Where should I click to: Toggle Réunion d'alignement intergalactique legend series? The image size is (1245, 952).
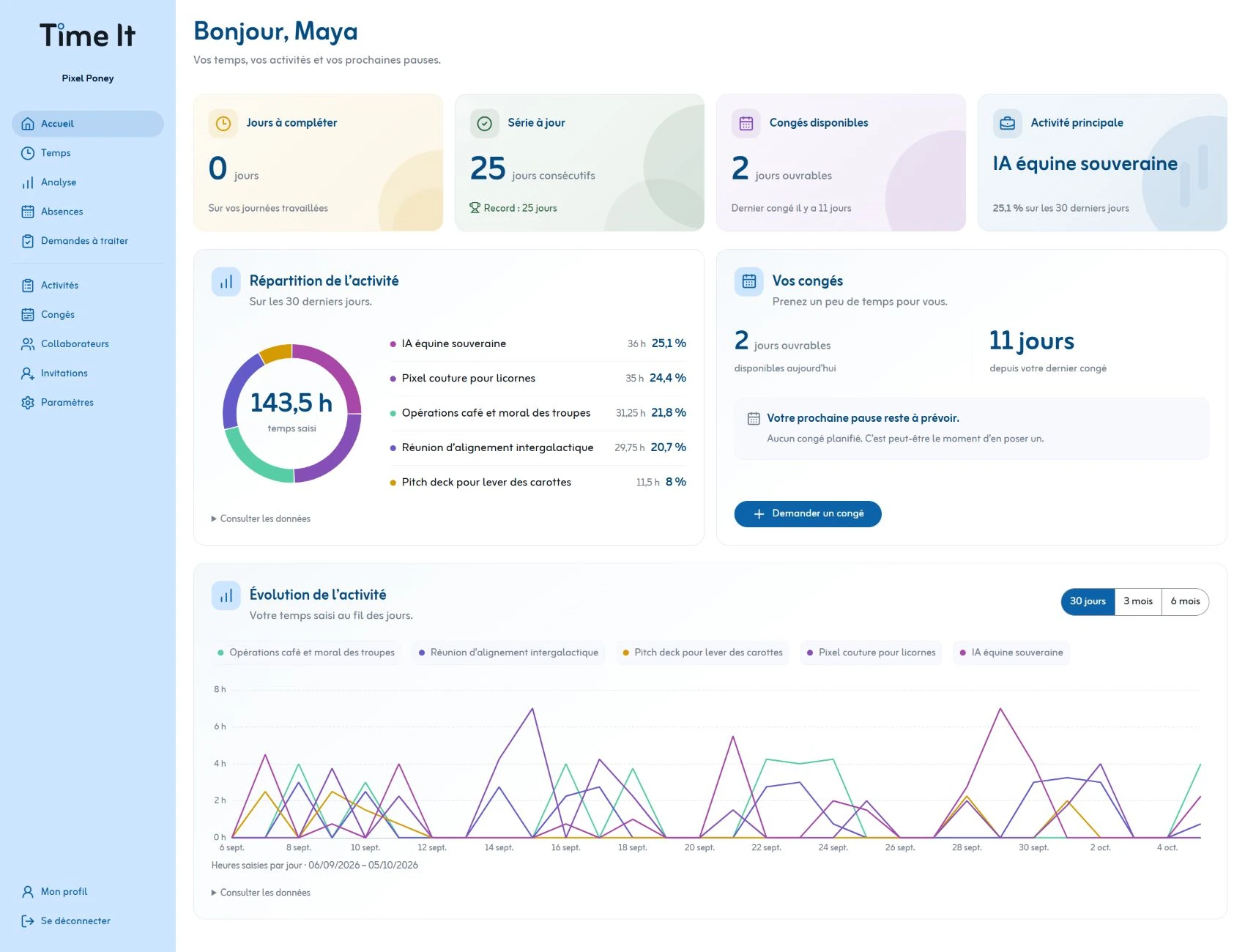pyautogui.click(x=508, y=652)
